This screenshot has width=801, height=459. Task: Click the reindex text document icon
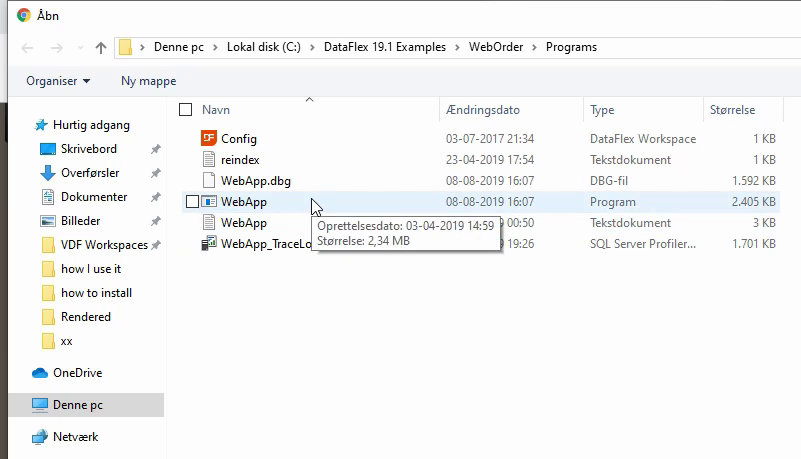[x=209, y=160]
